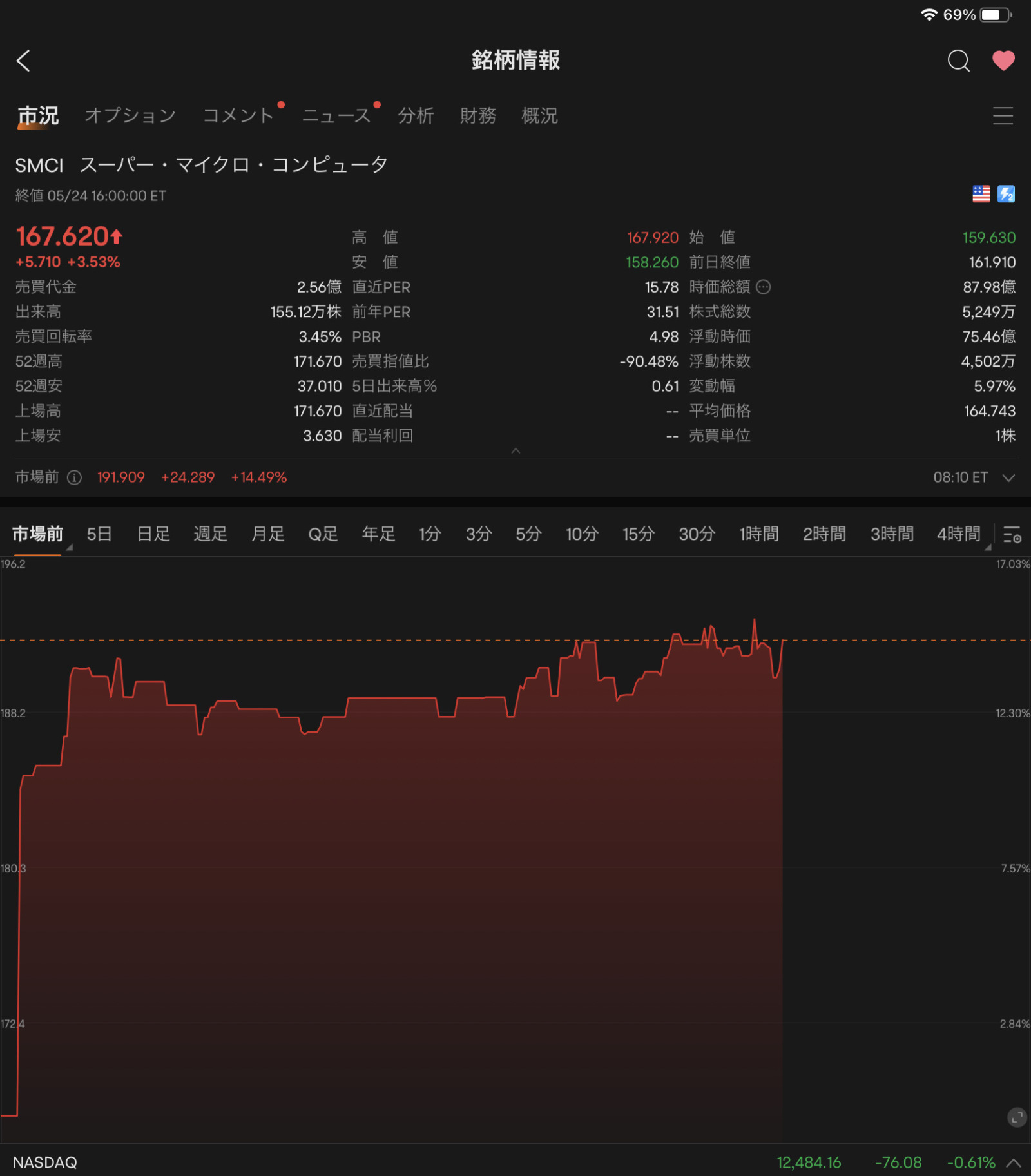The height and width of the screenshot is (1176, 1031).
Task: Tap the 時価総額 value 87.98億
Action: point(989,287)
